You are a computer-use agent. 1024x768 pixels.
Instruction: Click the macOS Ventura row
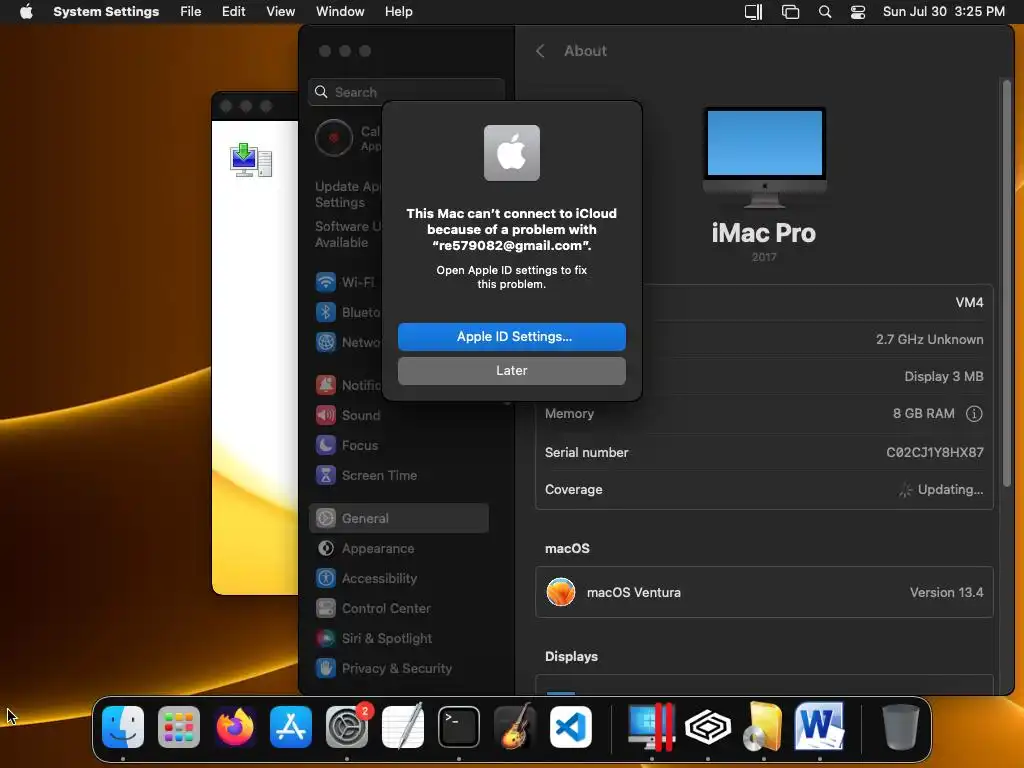point(764,592)
